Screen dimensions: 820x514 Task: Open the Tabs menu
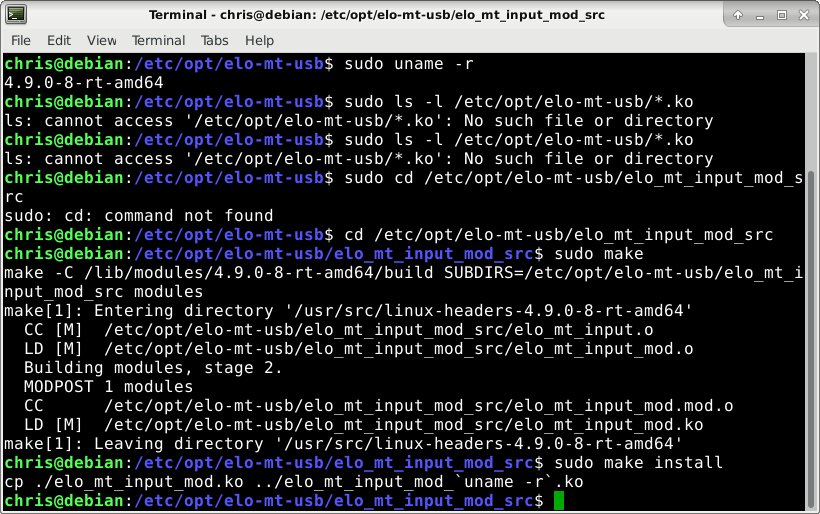tap(214, 40)
